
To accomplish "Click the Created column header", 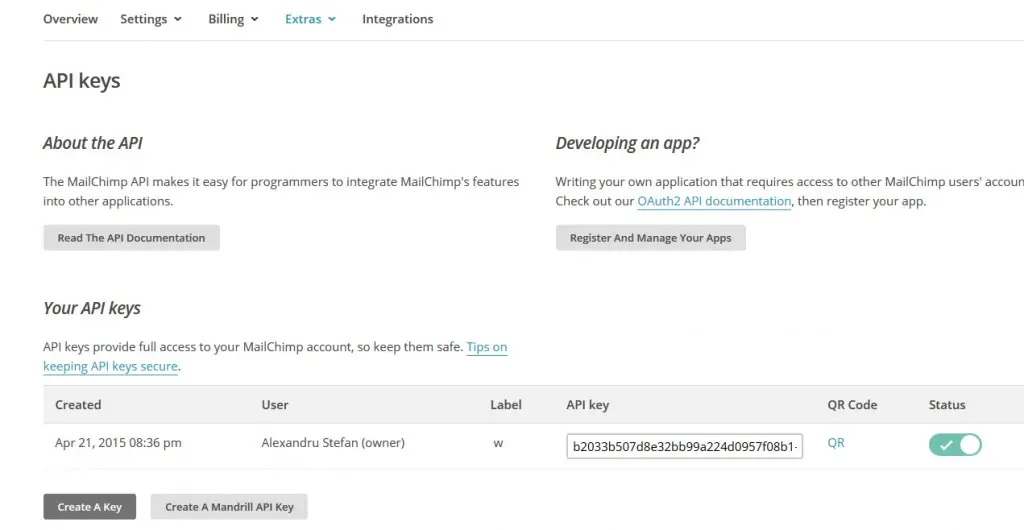I will [x=78, y=405].
